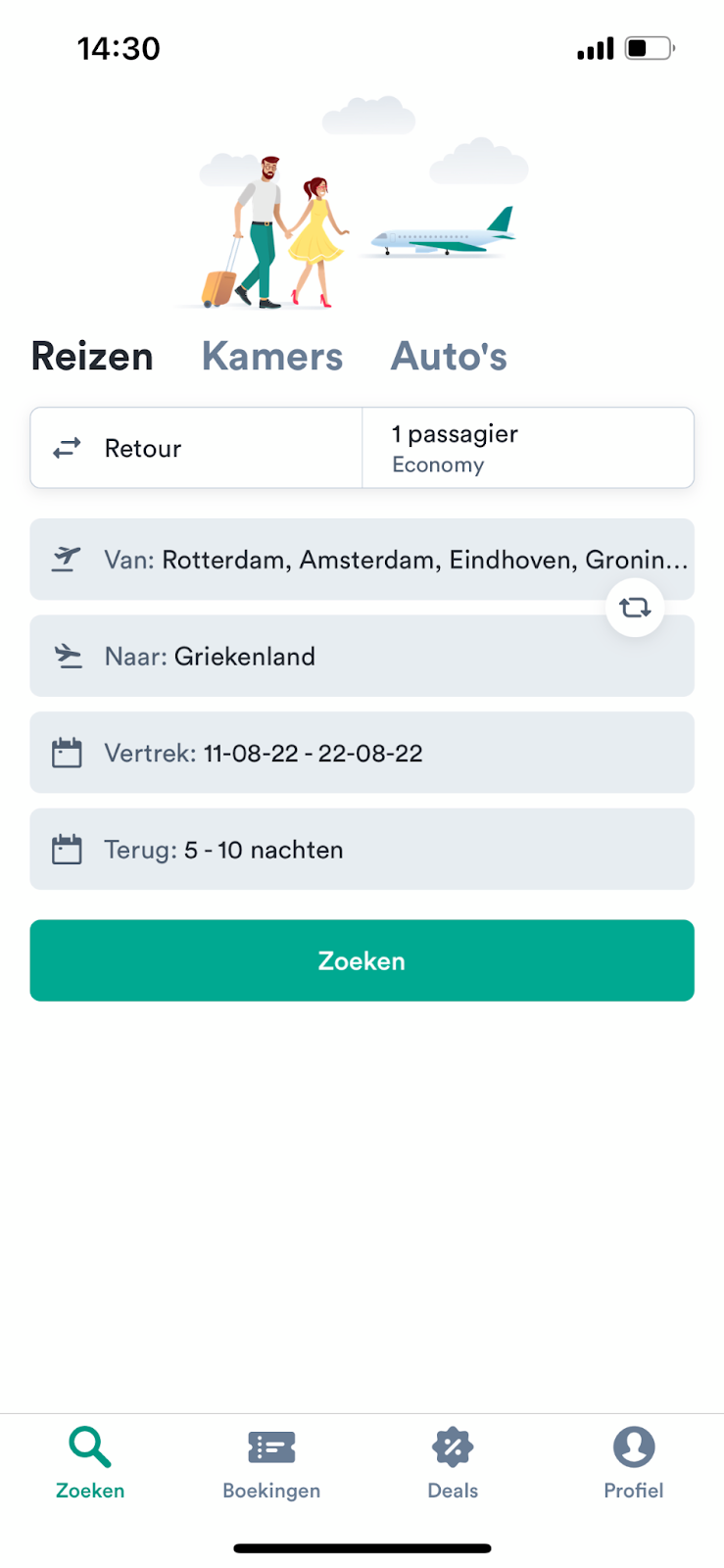The width and height of the screenshot is (724, 1568).
Task: Tap the swap origin and destination icon
Action: tap(634, 608)
